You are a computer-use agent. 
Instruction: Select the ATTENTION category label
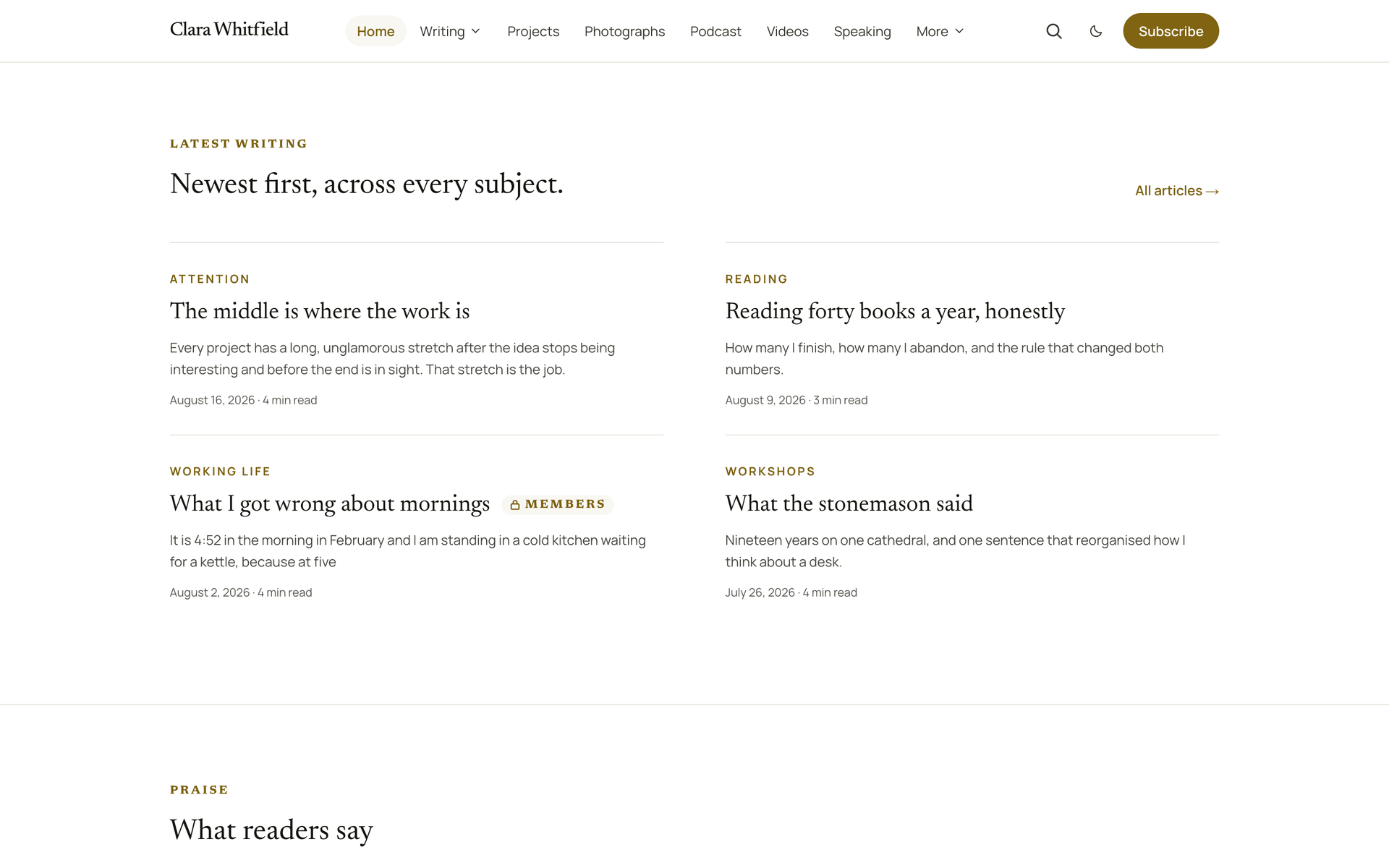[210, 279]
